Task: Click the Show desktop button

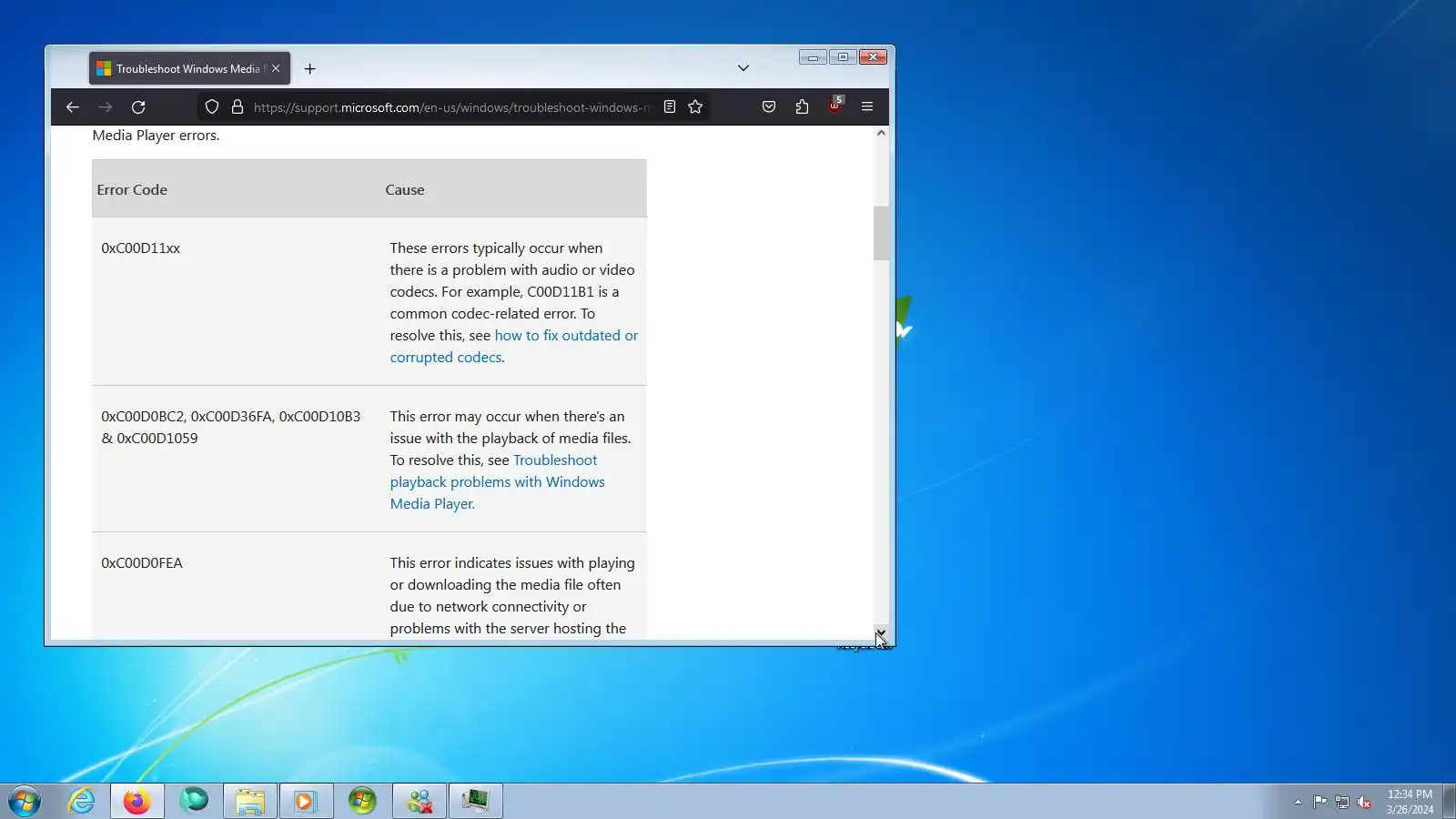Action: coord(1449,801)
